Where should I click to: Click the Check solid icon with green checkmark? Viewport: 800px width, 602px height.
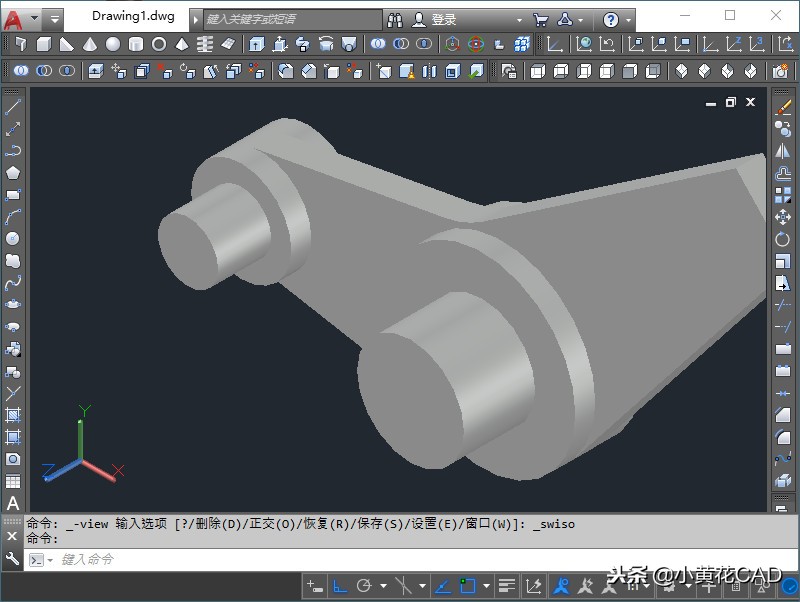[x=476, y=71]
